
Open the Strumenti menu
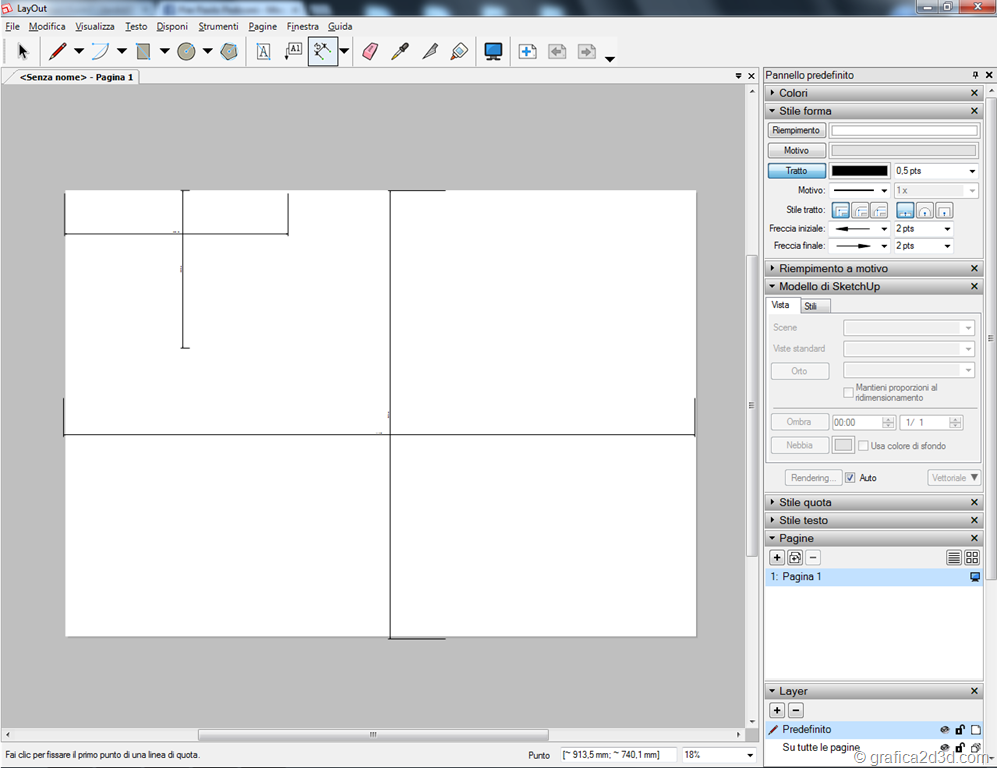[218, 26]
